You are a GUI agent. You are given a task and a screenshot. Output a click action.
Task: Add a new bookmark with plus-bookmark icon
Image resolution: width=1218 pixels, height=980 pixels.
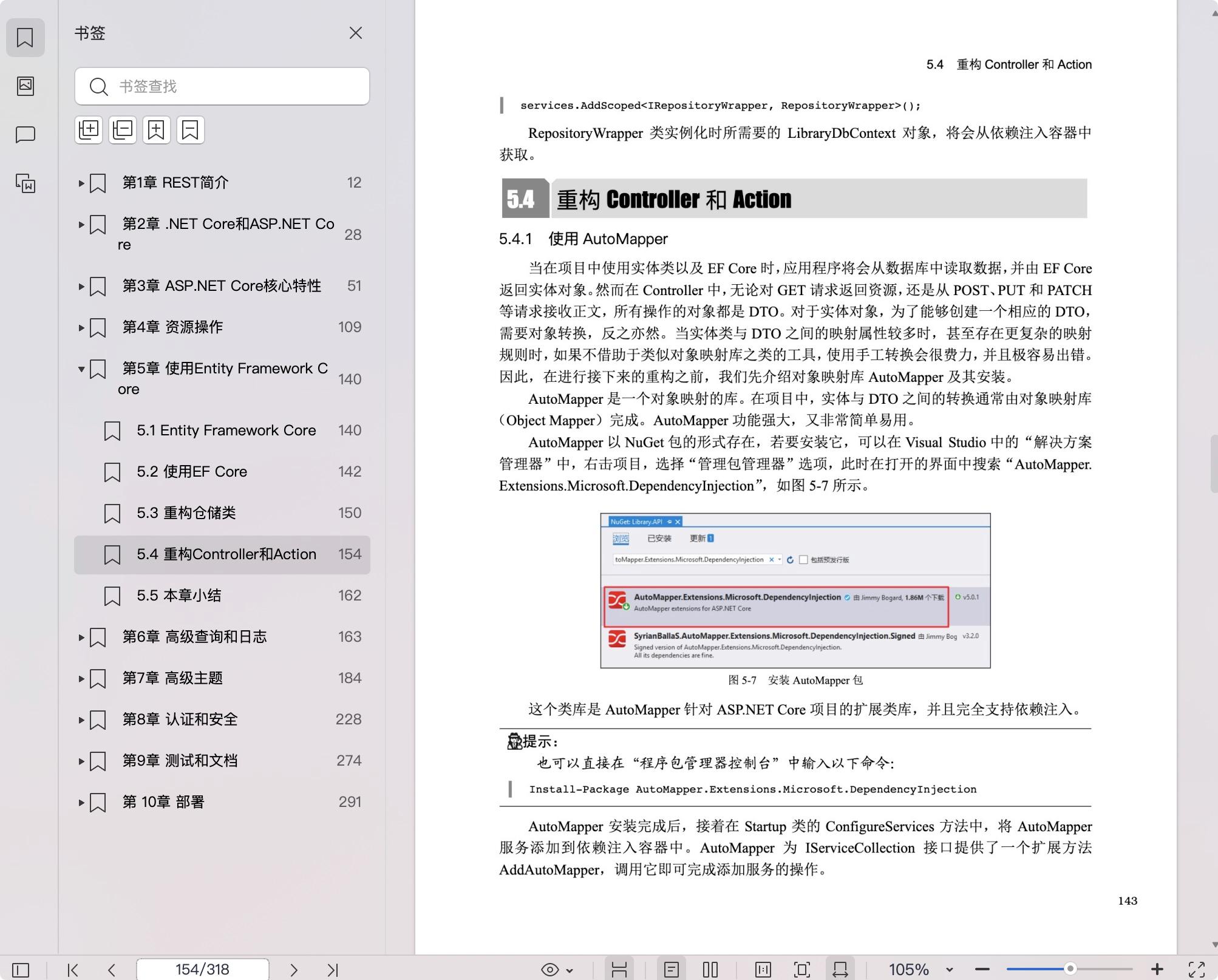point(156,130)
